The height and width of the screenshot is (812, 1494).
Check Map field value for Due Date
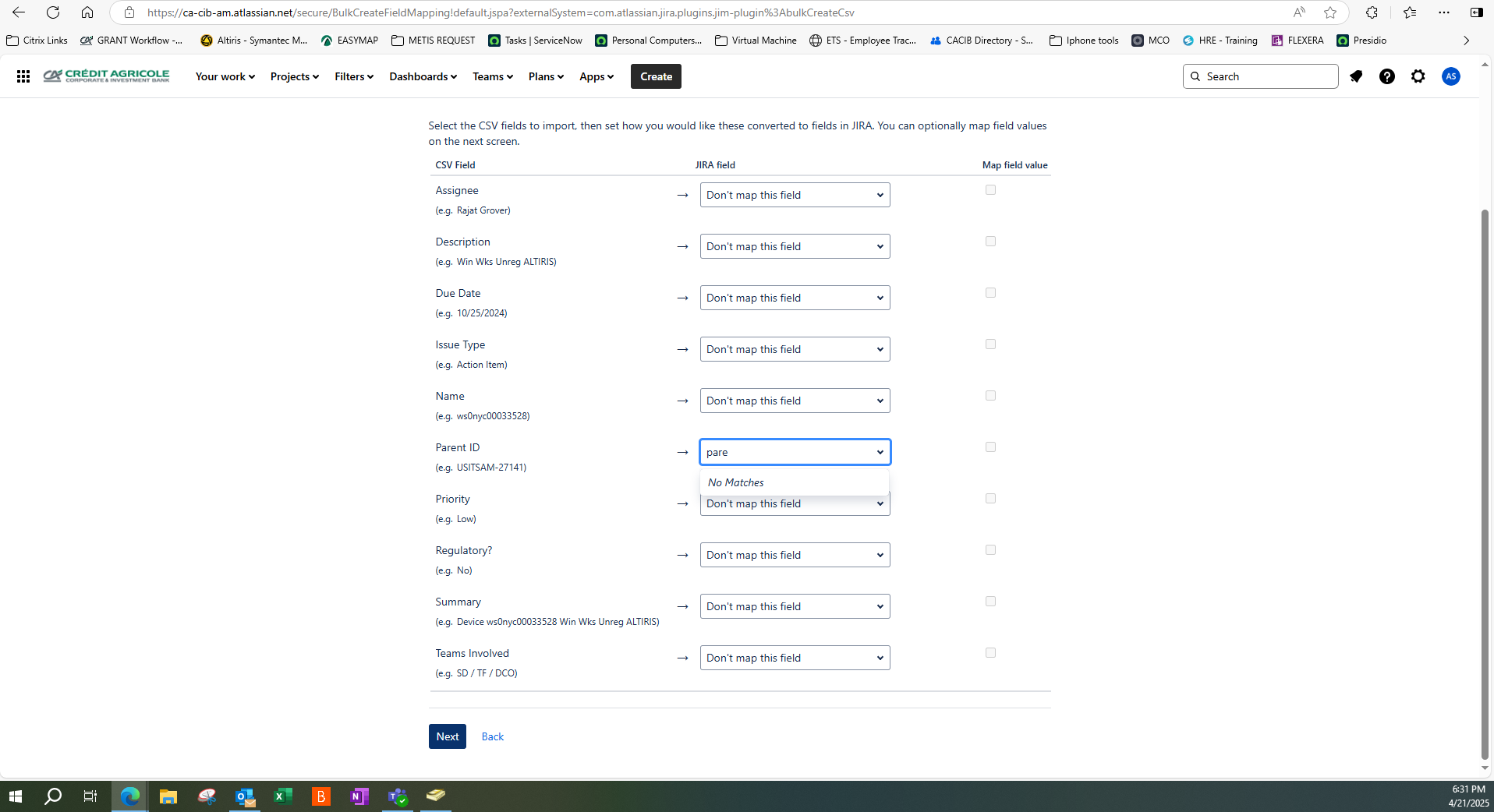990,293
